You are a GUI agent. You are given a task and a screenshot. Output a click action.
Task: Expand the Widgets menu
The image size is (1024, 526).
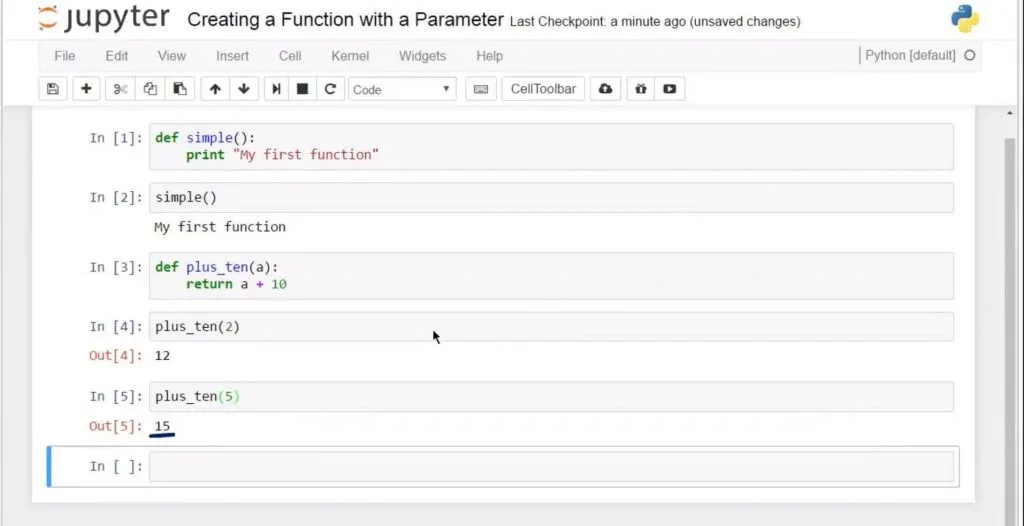[423, 56]
